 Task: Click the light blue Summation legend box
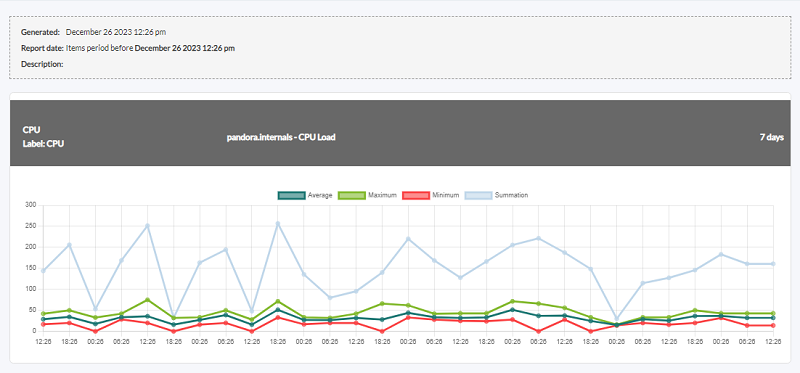(479, 195)
